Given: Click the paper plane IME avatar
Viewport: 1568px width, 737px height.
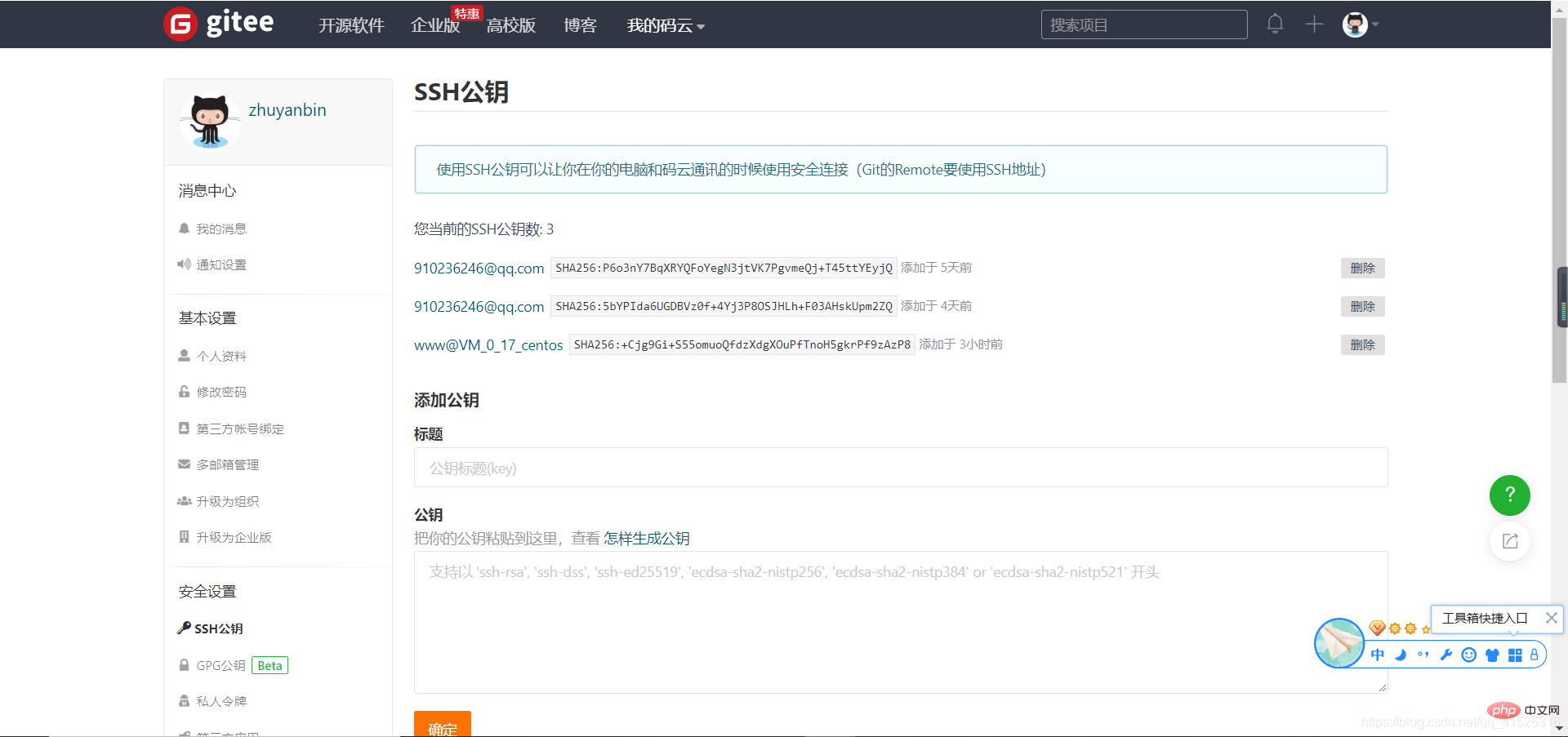Looking at the screenshot, I should pyautogui.click(x=1339, y=643).
